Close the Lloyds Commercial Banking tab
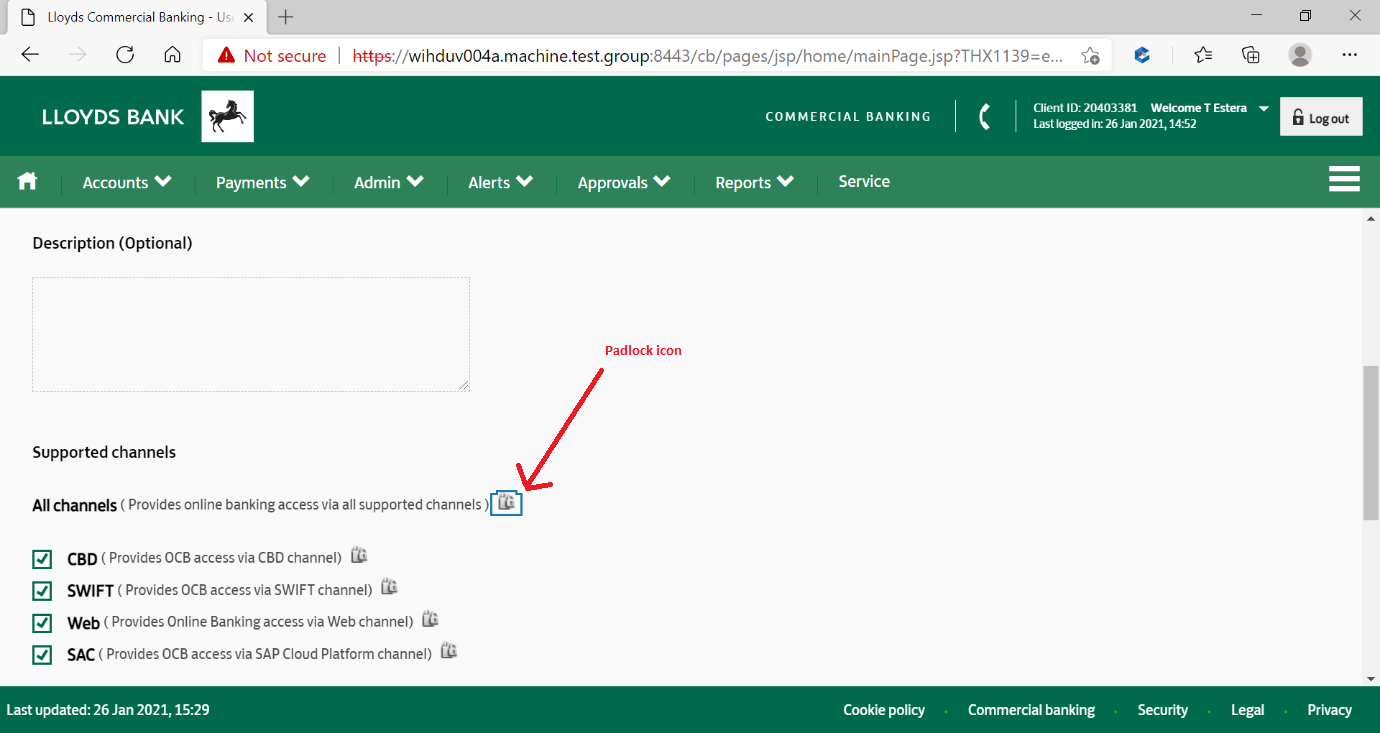The height and width of the screenshot is (733, 1380). pyautogui.click(x=248, y=17)
